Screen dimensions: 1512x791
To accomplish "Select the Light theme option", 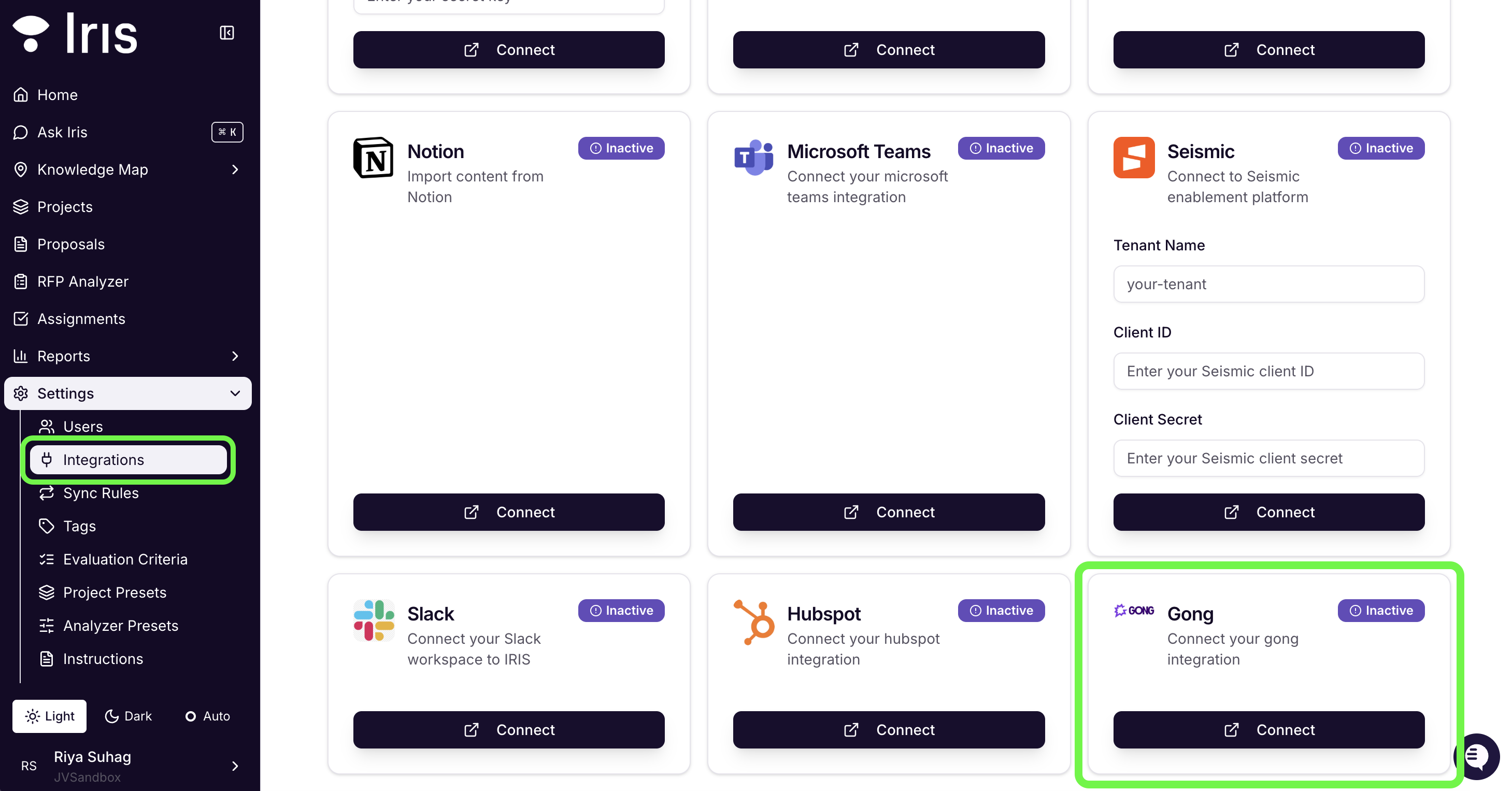I will point(49,716).
